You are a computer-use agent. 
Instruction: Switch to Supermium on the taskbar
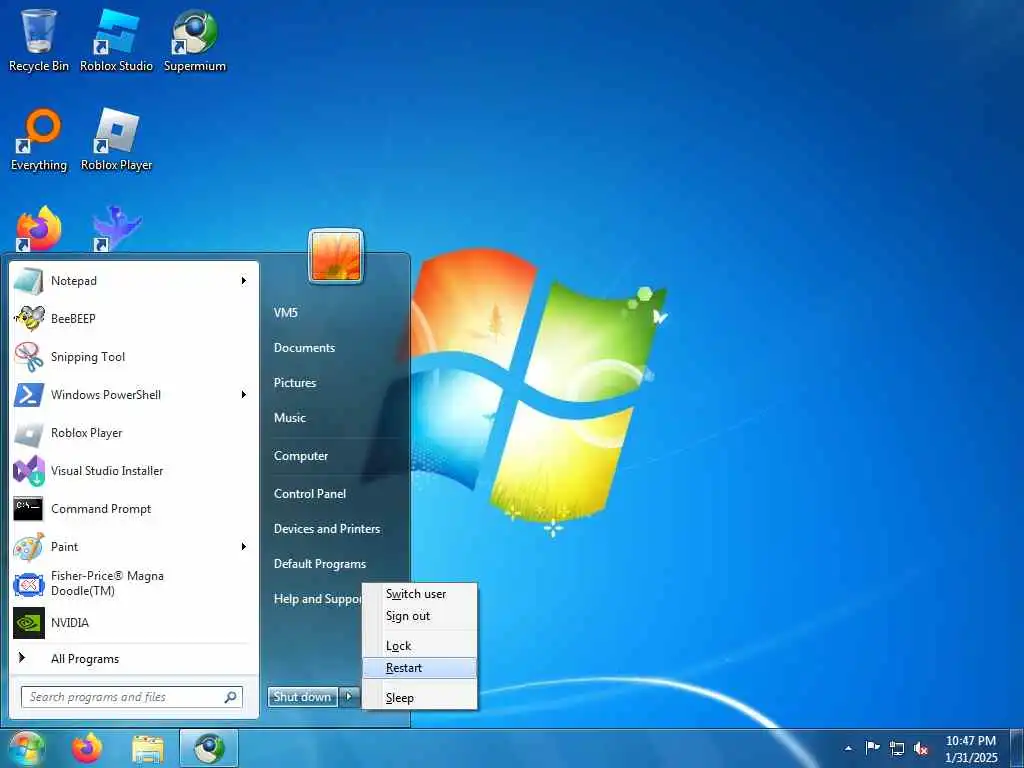(x=209, y=748)
